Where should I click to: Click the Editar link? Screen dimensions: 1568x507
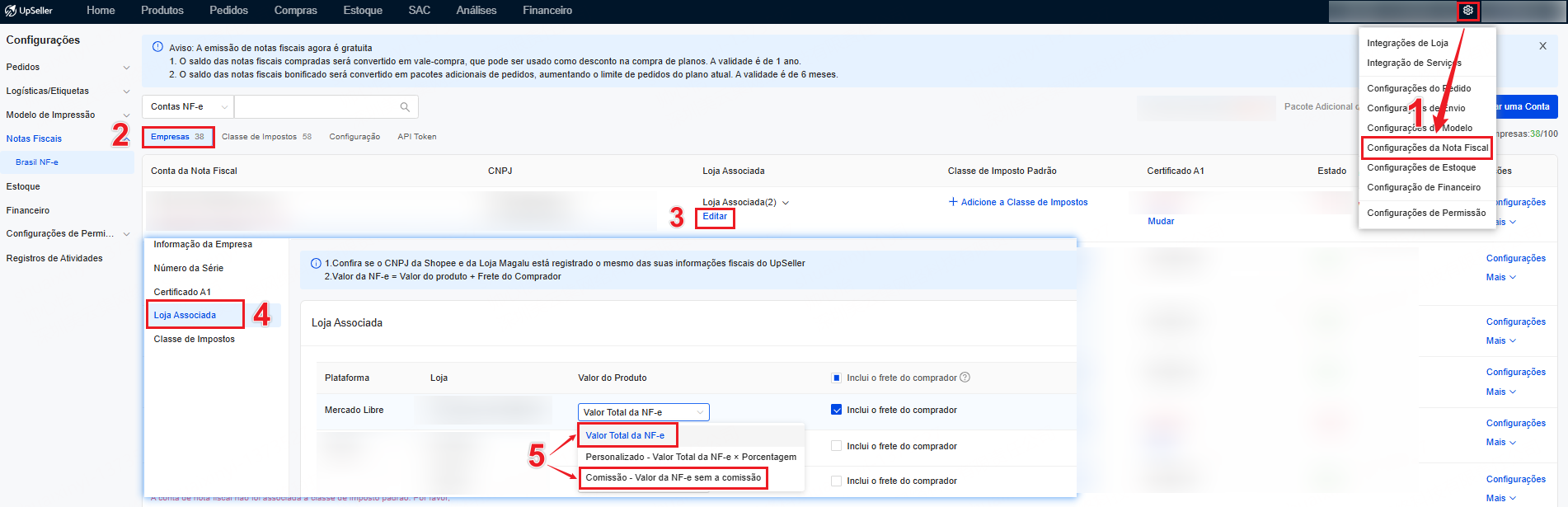pyautogui.click(x=715, y=217)
